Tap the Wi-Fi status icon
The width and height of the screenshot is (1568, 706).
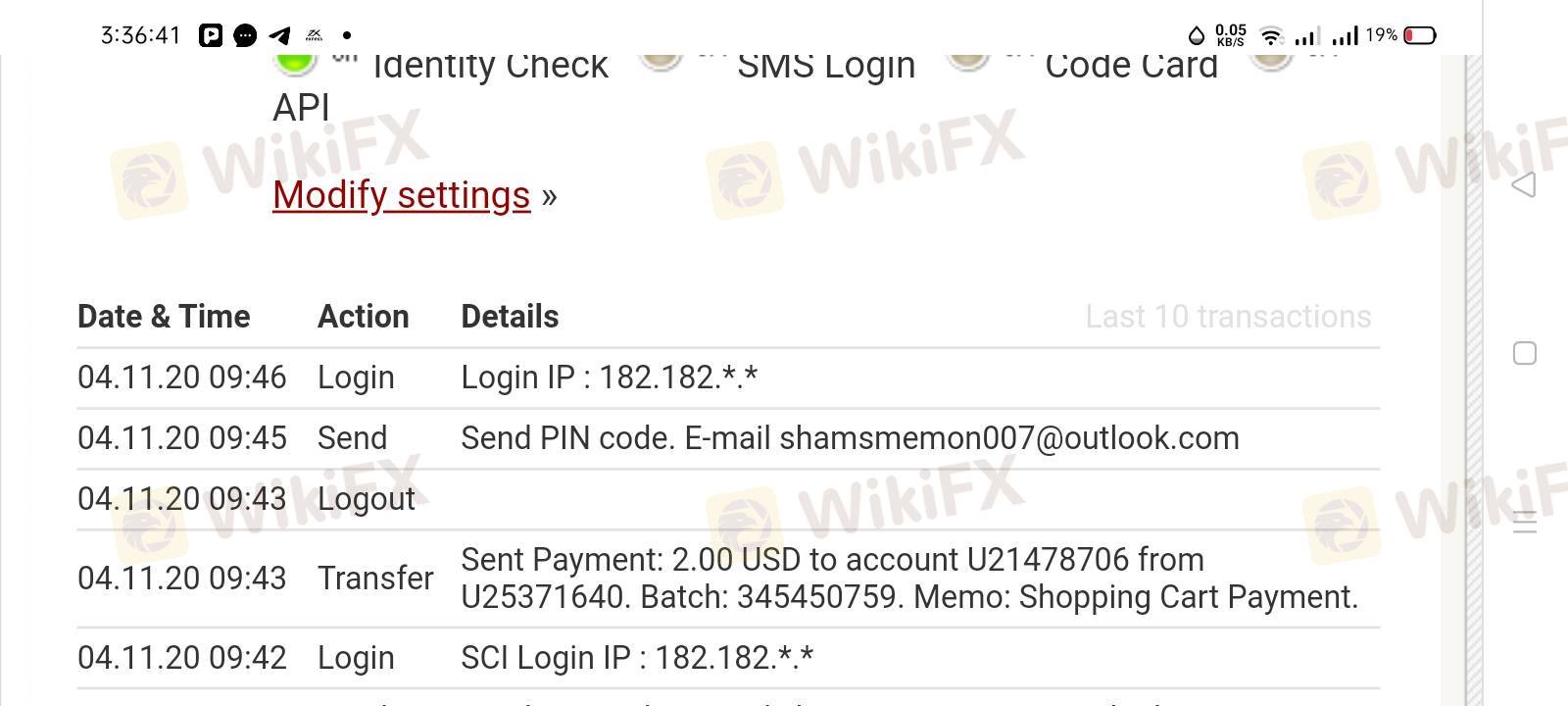tap(1271, 36)
